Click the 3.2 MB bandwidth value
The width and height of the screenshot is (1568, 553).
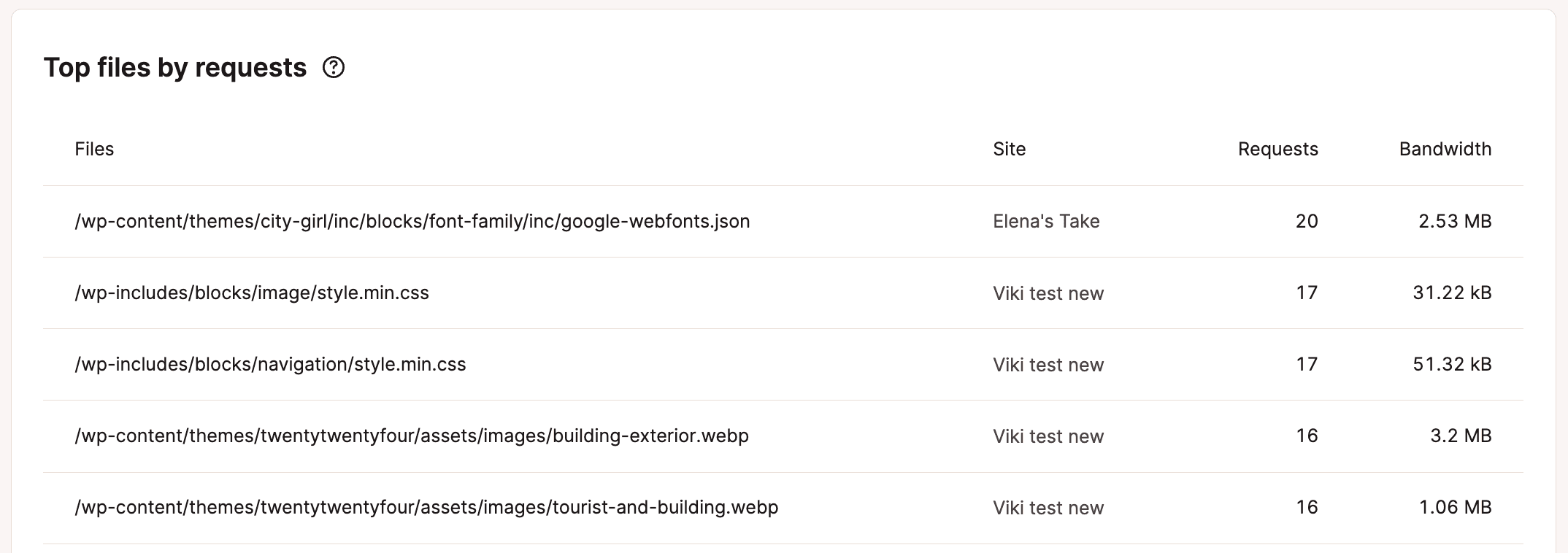[1461, 436]
